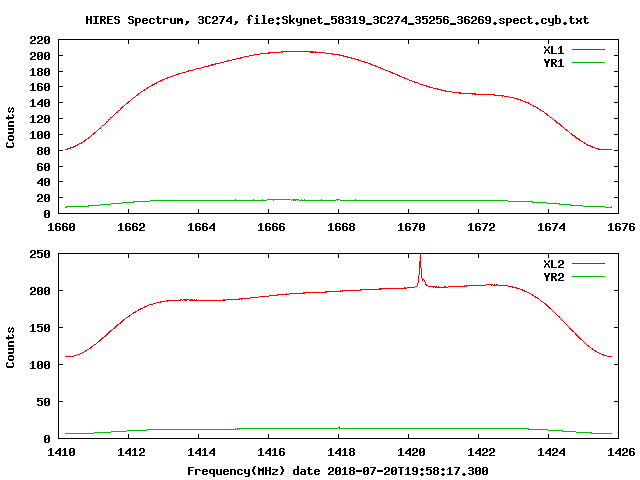
Task: Click the 1660 x-axis tick label
Action: coord(61,227)
